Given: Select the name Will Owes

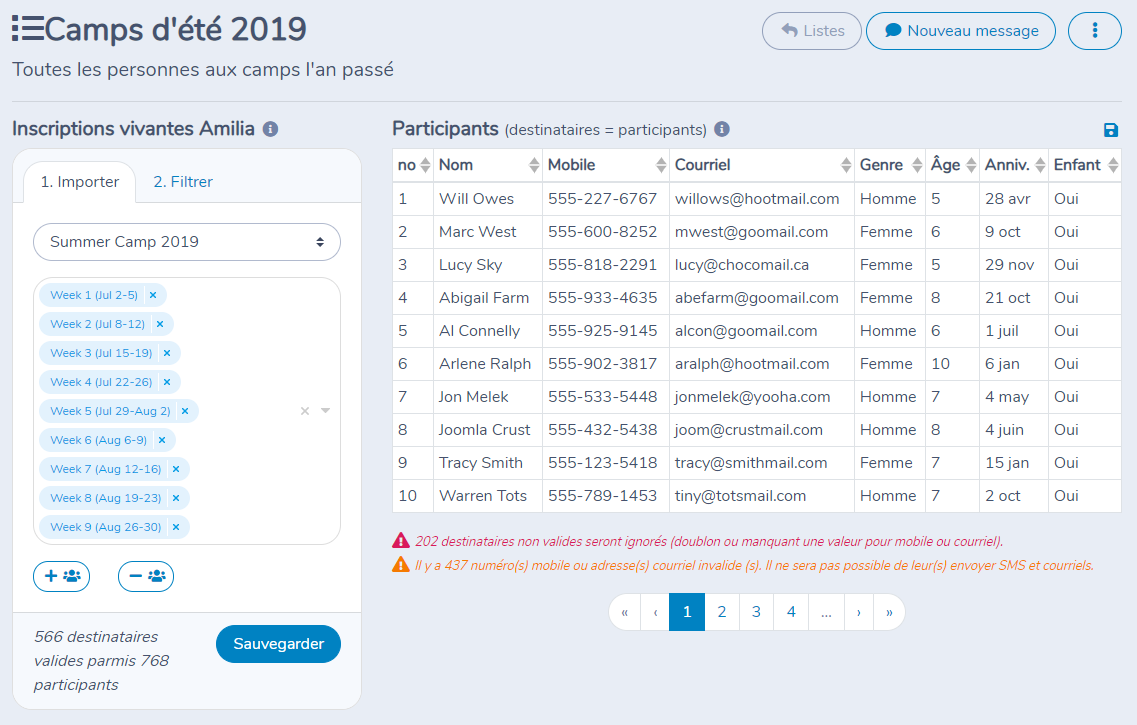Looking at the screenshot, I should tap(476, 199).
